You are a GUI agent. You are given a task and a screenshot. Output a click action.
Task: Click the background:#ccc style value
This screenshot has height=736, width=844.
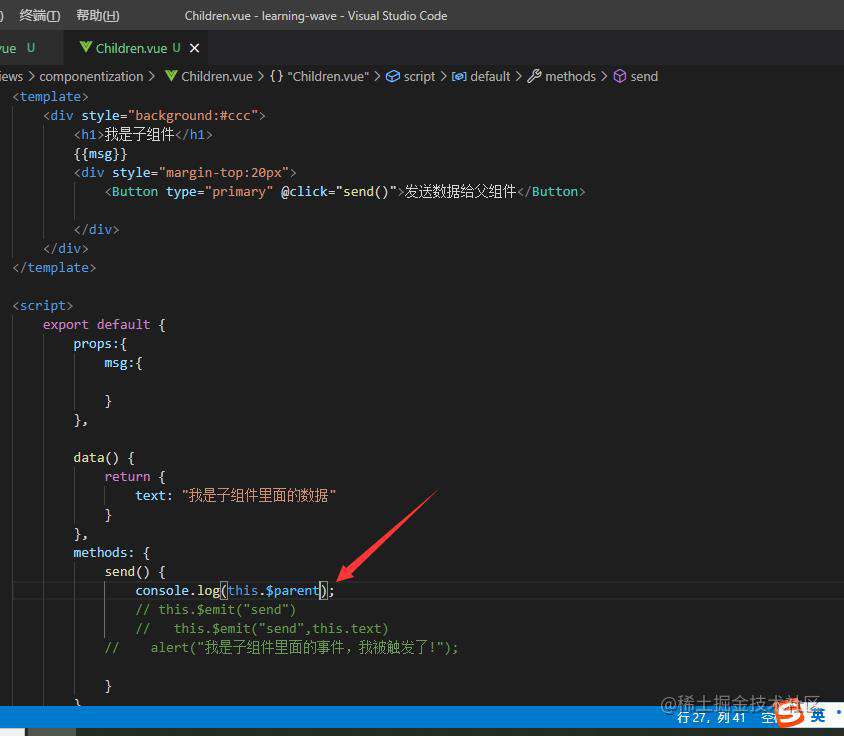click(193, 115)
